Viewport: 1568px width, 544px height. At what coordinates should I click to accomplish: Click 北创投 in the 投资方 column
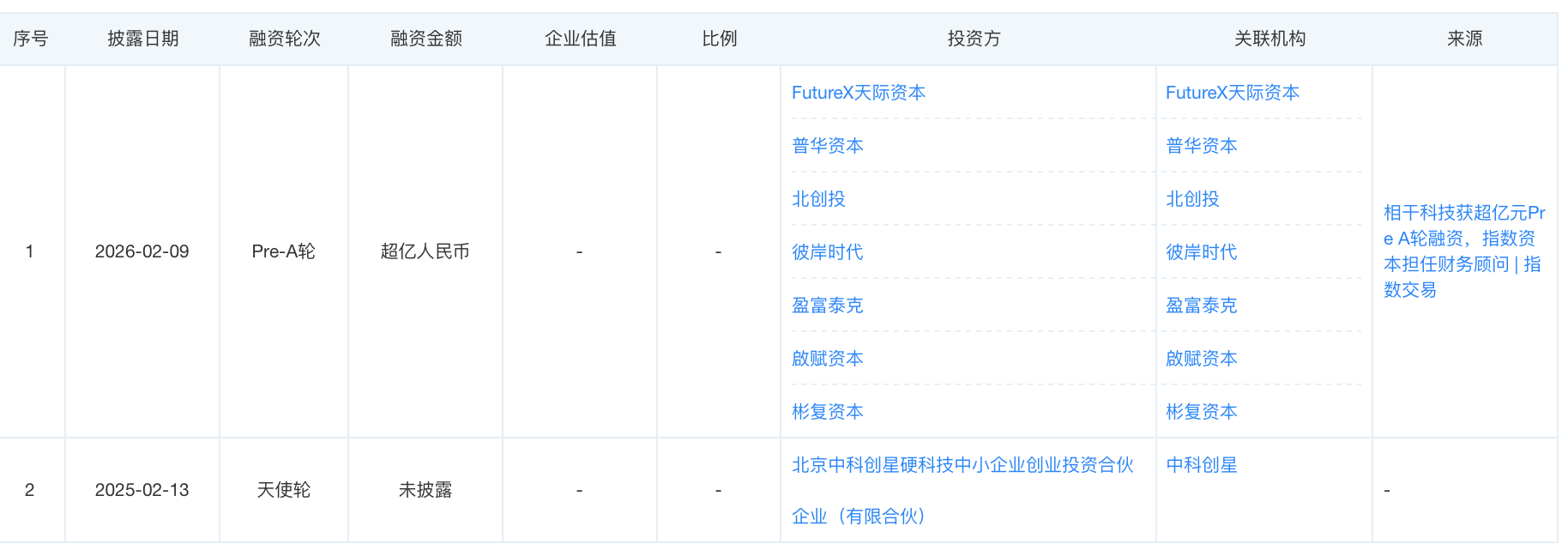pos(818,199)
